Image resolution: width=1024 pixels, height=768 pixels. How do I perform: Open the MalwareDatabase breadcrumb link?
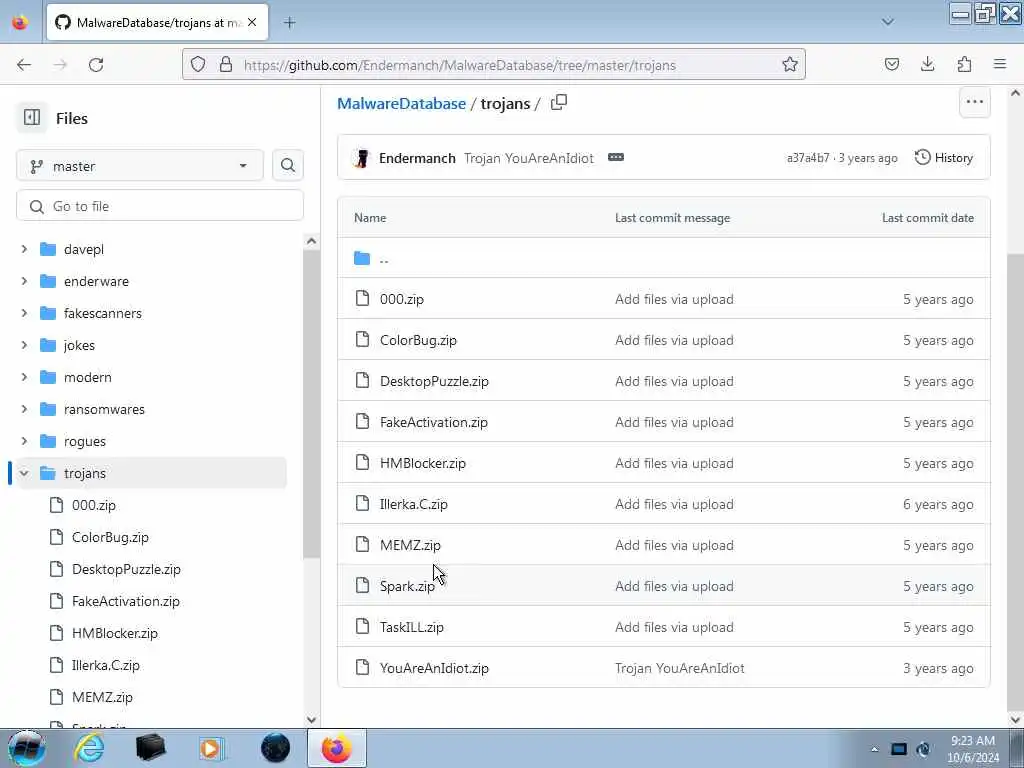pyautogui.click(x=401, y=103)
